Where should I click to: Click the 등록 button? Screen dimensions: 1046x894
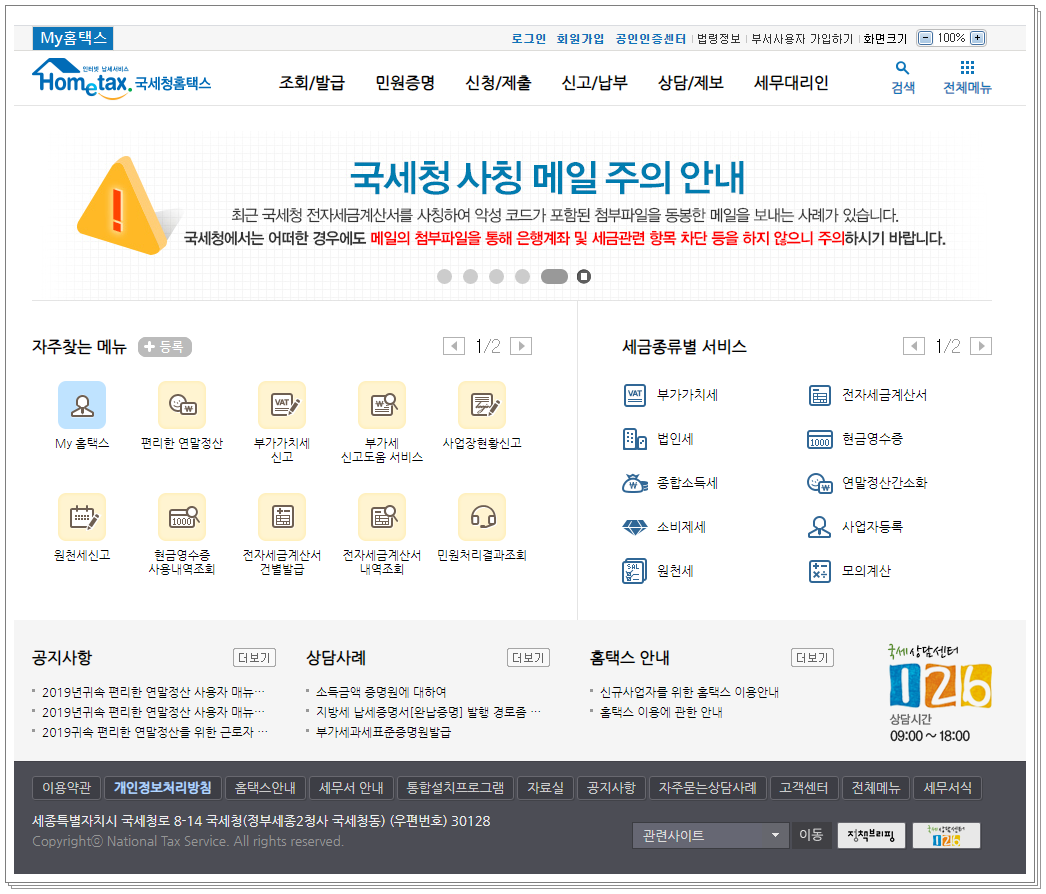165,347
